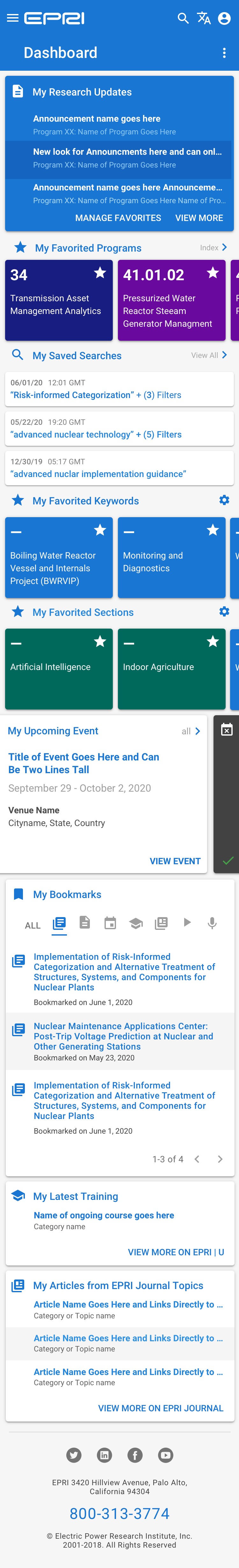Go to next bookmarks page arrow
This screenshot has height=1568, width=239.
pyautogui.click(x=220, y=1159)
